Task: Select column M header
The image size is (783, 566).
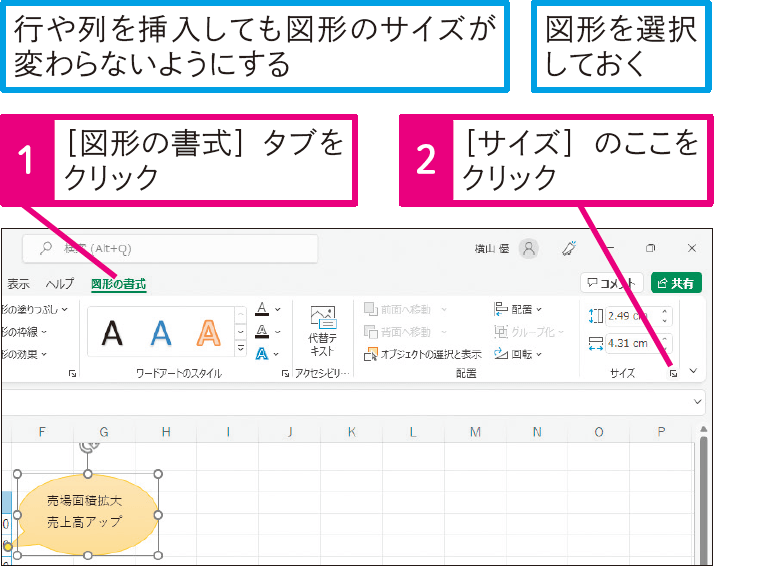Action: (x=475, y=432)
